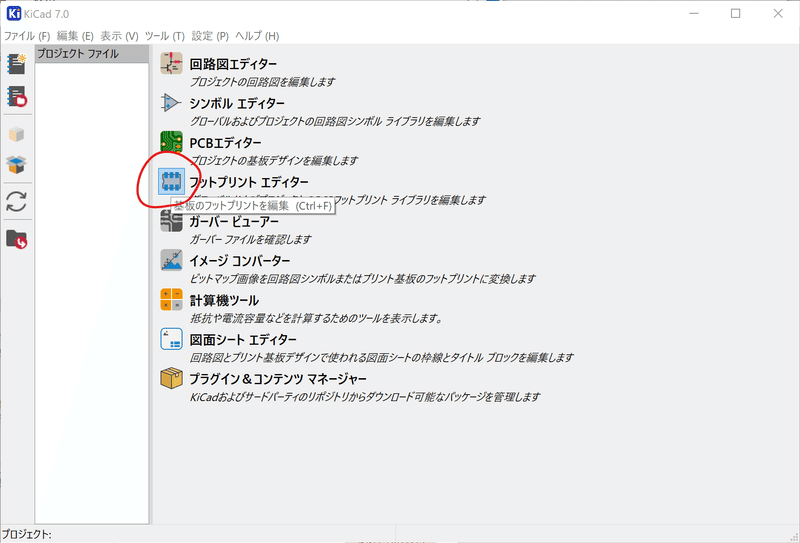800x543 pixels.
Task: Click the プロジェクト: status bar label
Action: (x=27, y=534)
